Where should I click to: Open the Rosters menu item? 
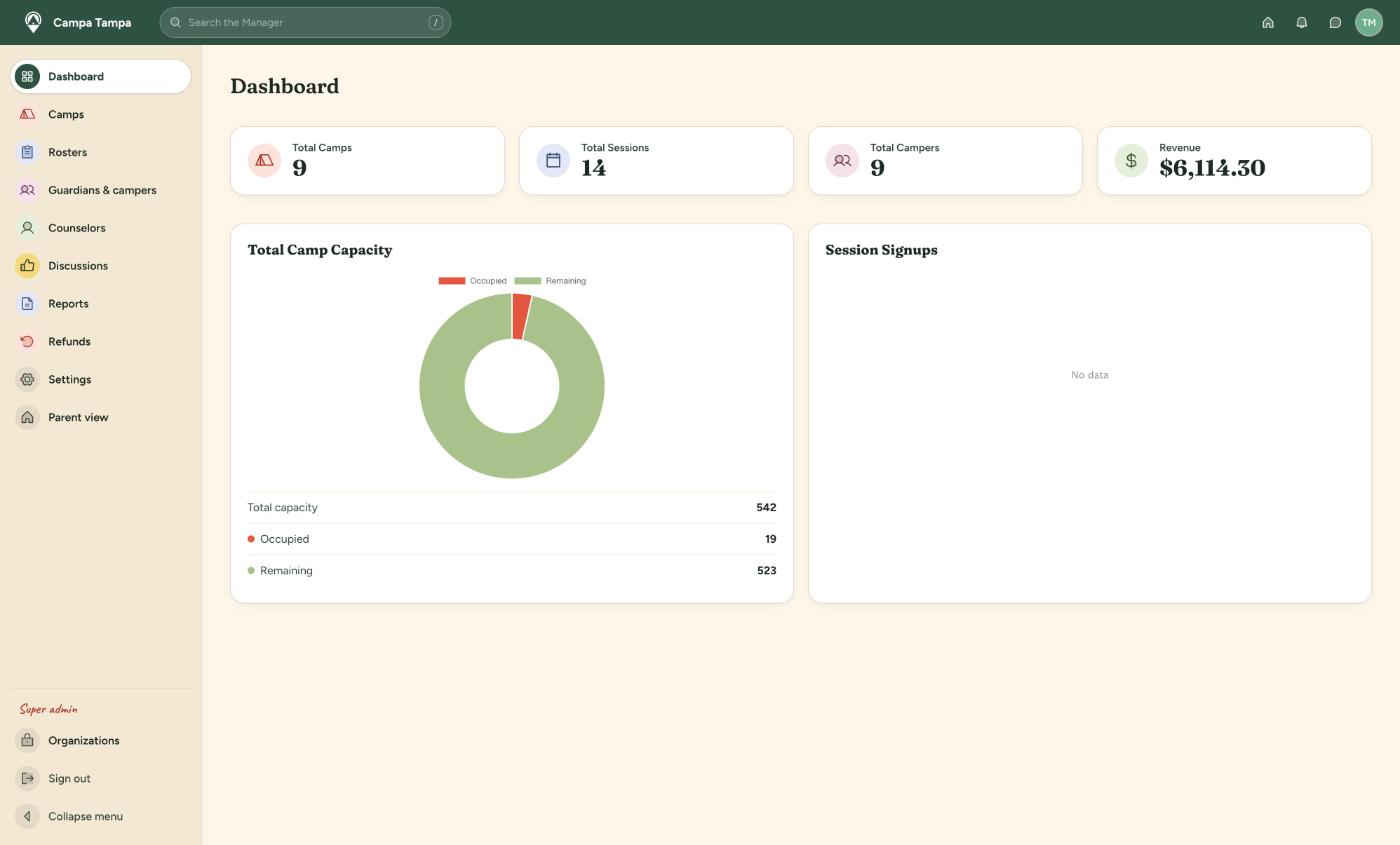coord(101,152)
